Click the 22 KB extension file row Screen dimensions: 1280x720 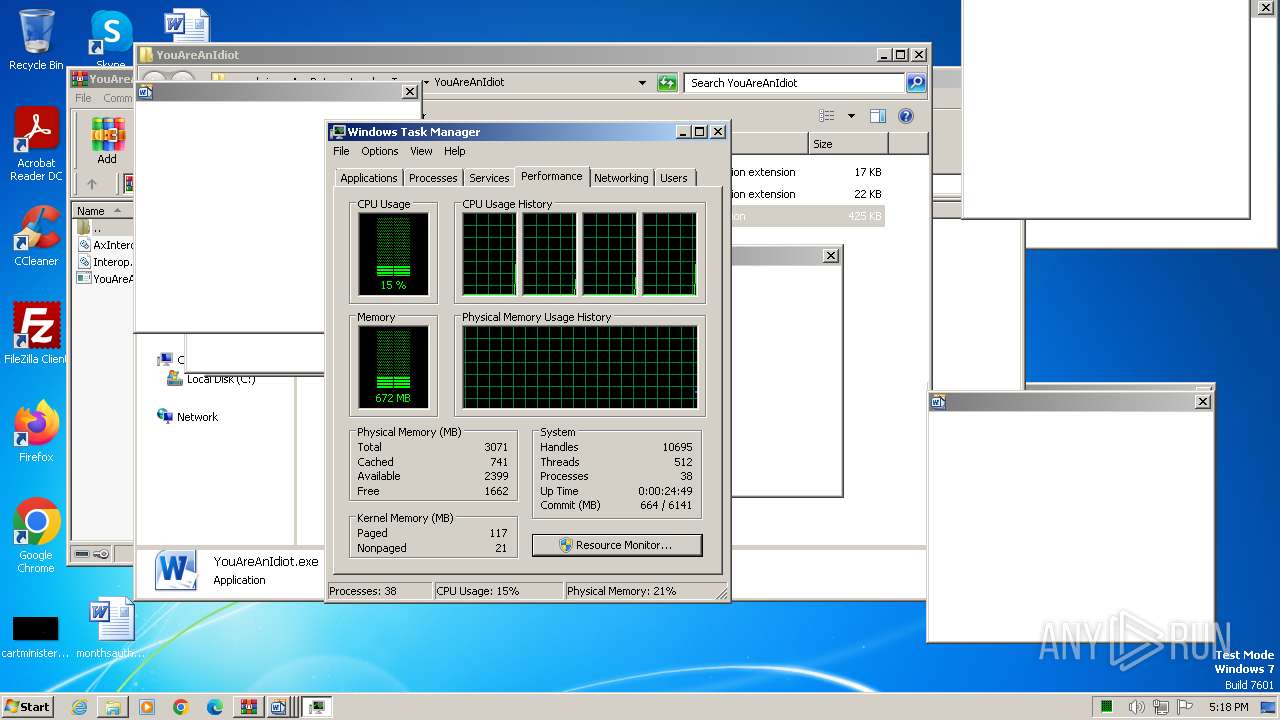(808, 194)
